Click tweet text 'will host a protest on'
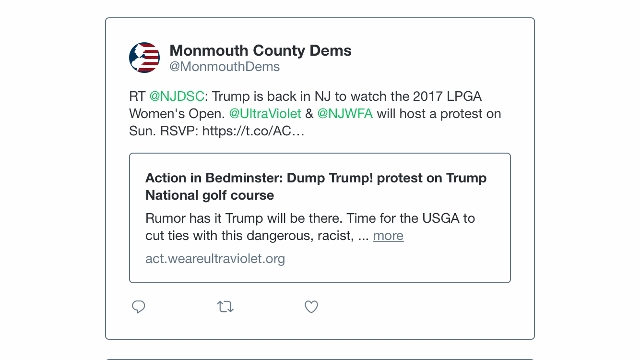The width and height of the screenshot is (640, 360). click(x=439, y=113)
